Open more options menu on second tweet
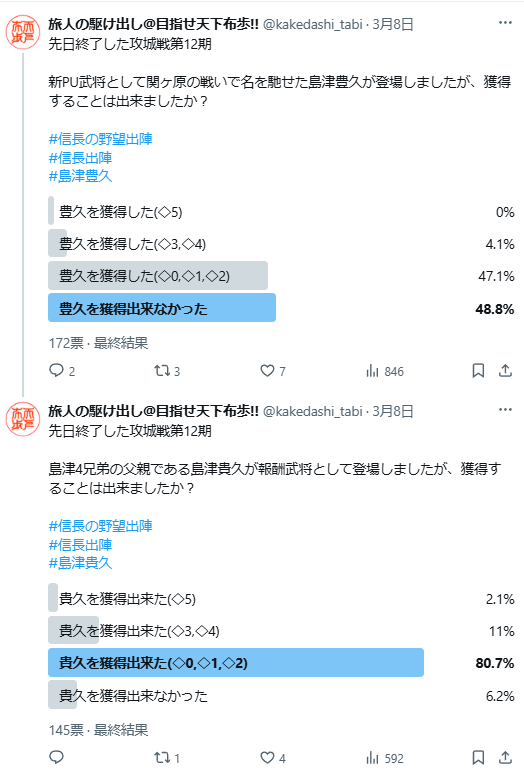The height and width of the screenshot is (775, 524). [505, 410]
